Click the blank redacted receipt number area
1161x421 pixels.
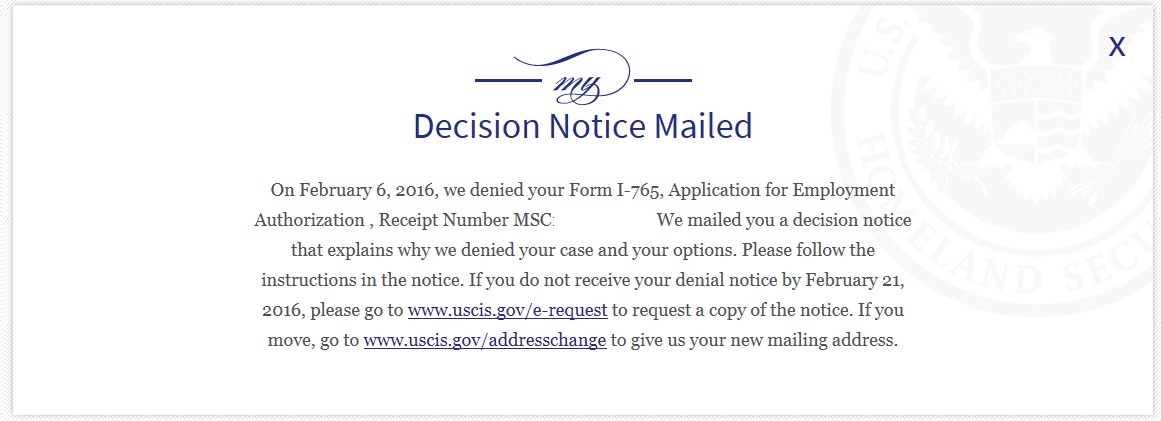[606, 220]
